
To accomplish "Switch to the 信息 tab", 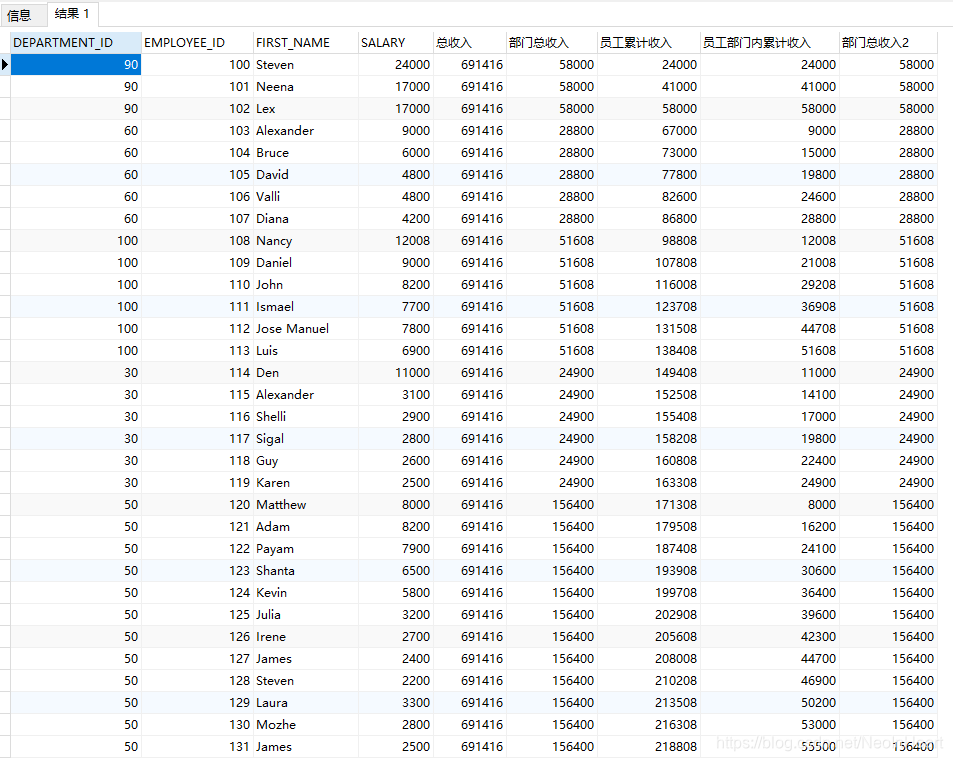I will coord(19,15).
